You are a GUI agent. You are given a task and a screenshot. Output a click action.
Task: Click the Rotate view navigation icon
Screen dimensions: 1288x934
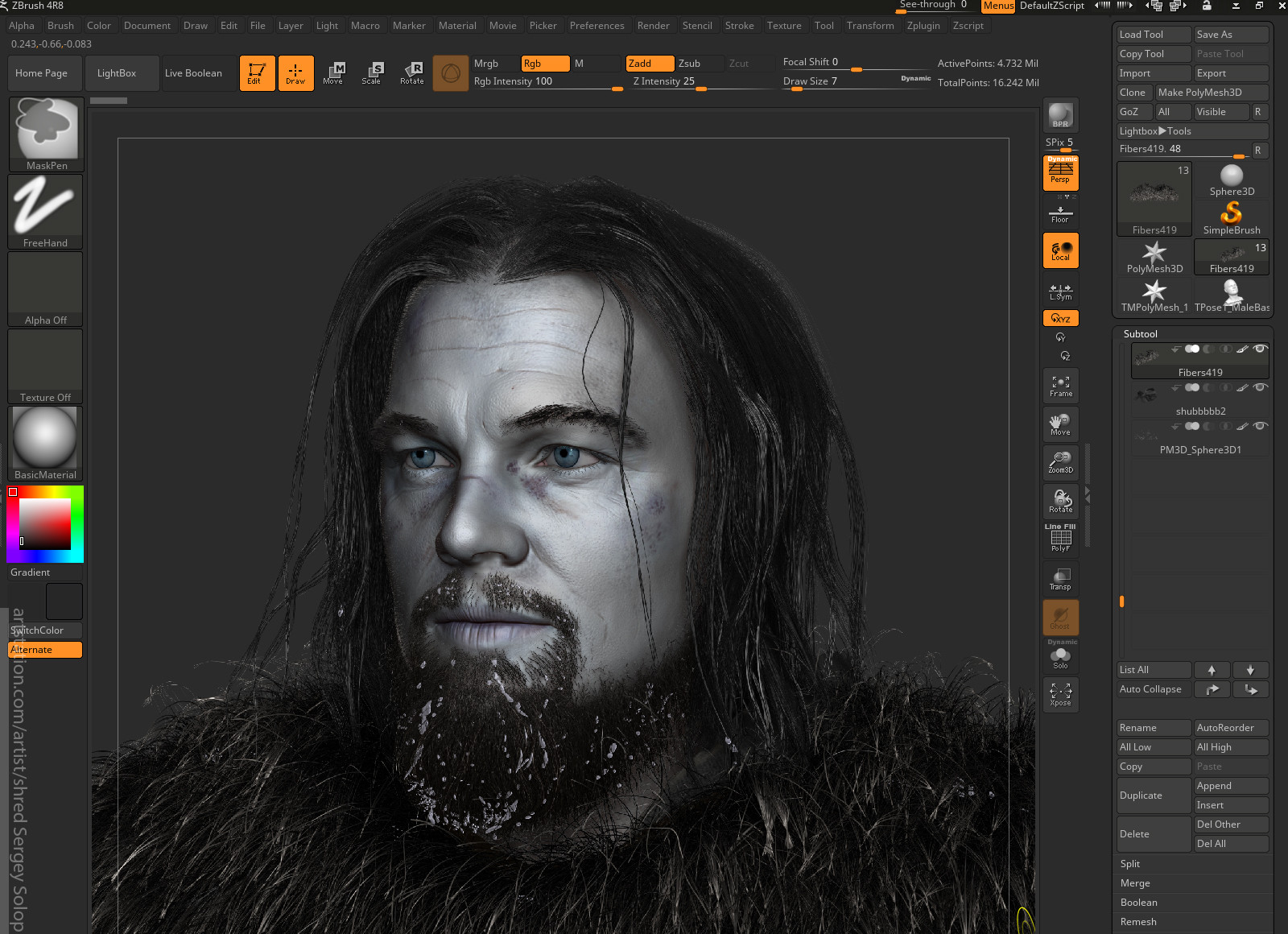coord(1061,502)
